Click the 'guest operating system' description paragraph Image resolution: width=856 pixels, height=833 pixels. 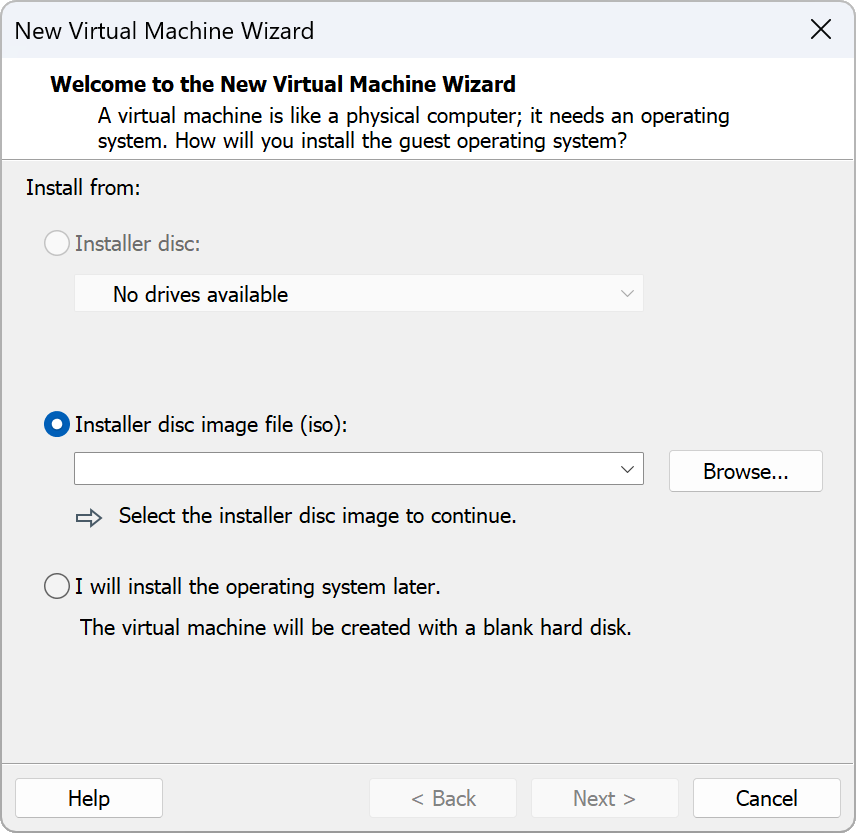(413, 128)
